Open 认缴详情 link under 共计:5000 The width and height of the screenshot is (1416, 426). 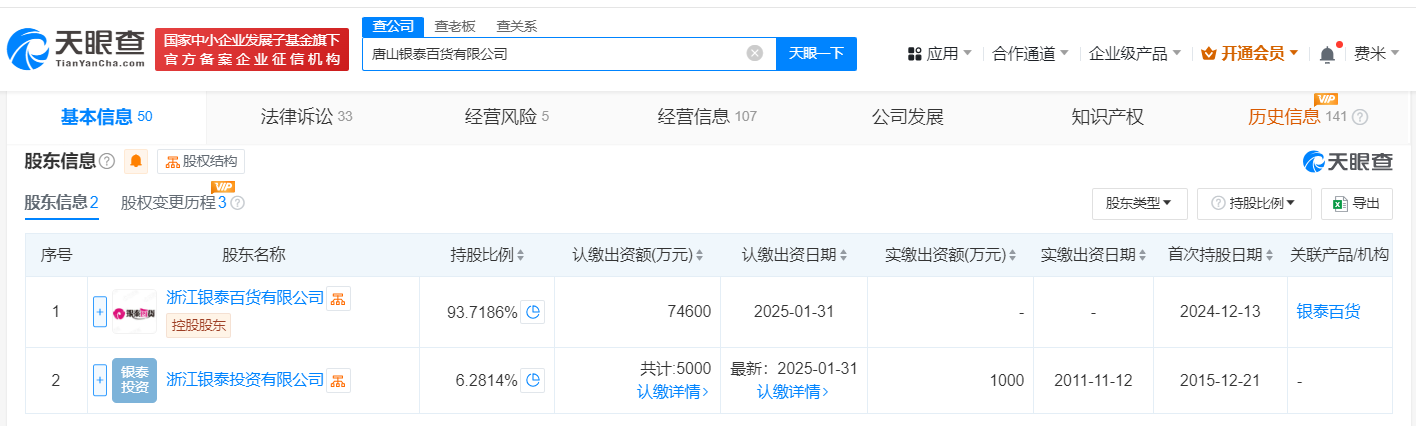(x=674, y=392)
